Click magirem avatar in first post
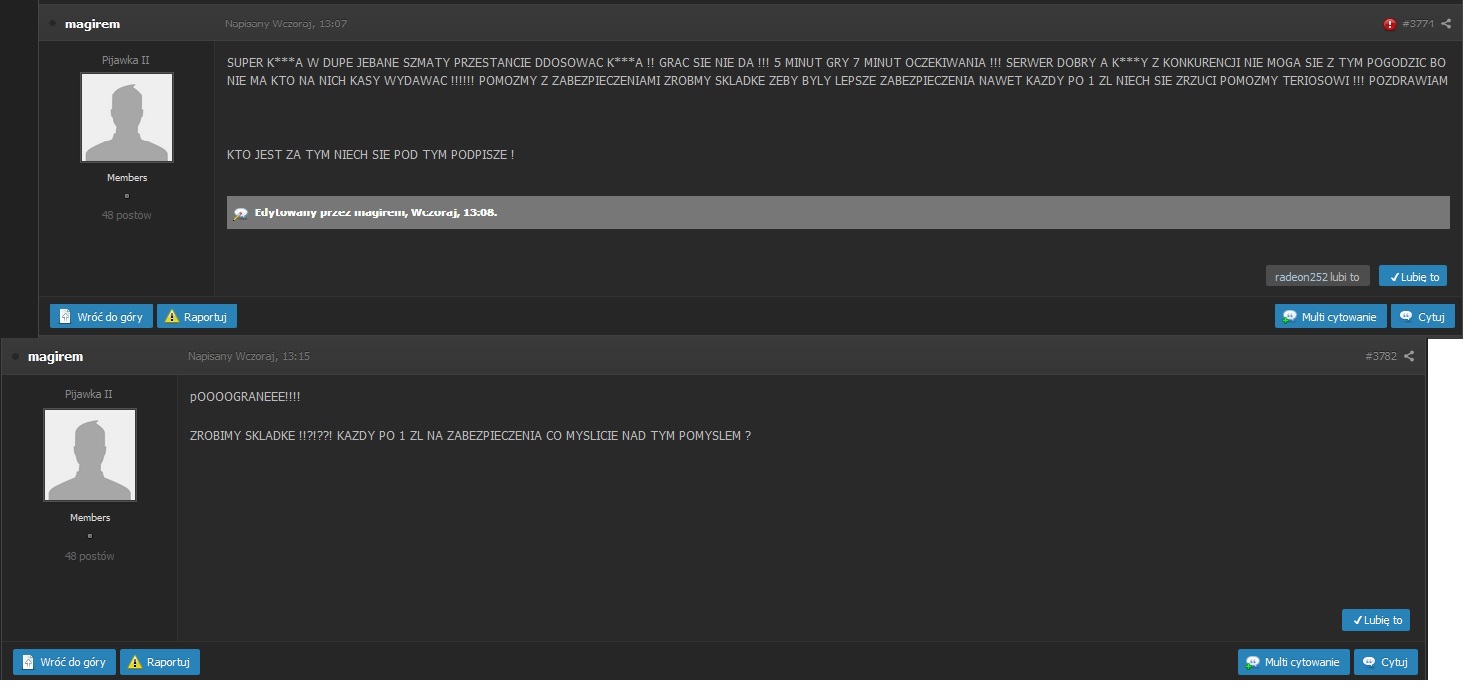This screenshot has width=1464, height=687. [127, 118]
